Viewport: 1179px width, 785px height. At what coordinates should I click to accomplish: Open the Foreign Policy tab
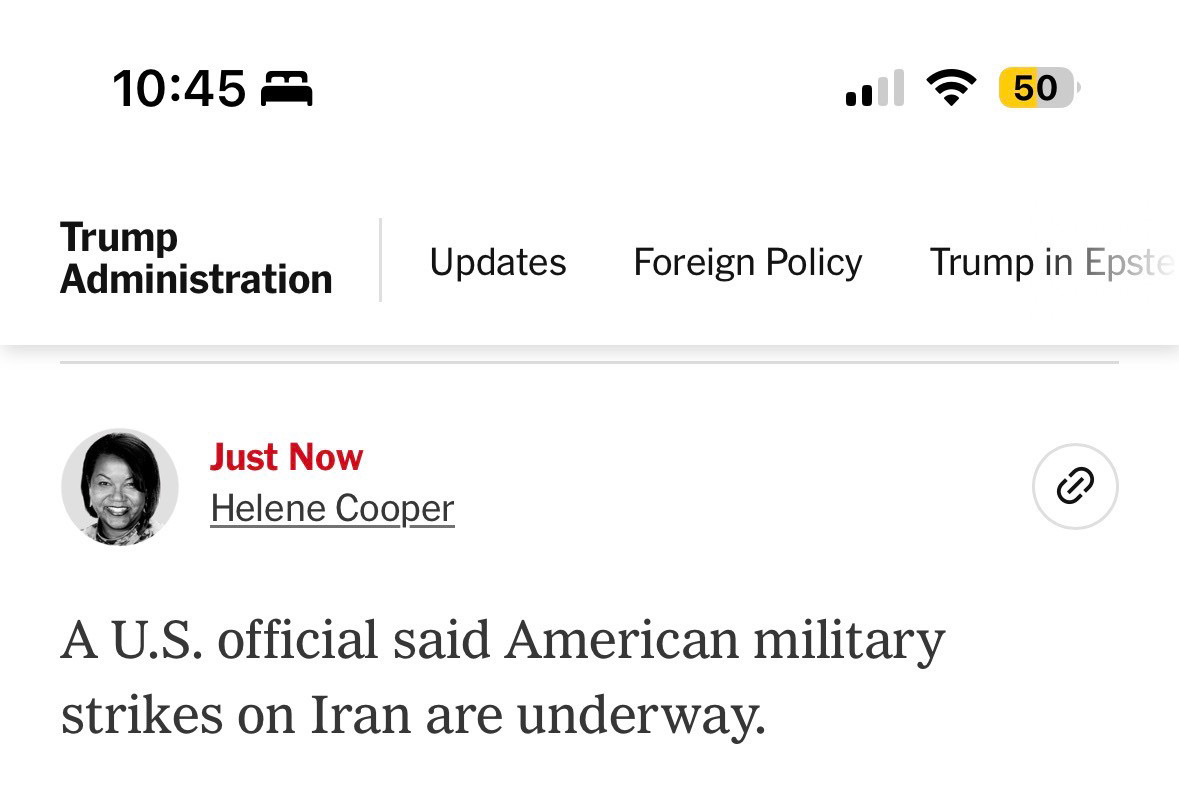747,262
